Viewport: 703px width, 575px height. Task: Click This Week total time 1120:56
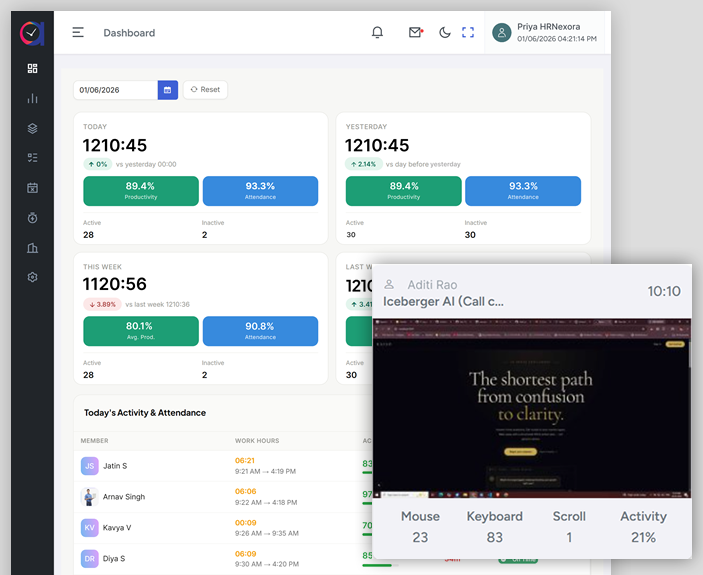pos(115,284)
